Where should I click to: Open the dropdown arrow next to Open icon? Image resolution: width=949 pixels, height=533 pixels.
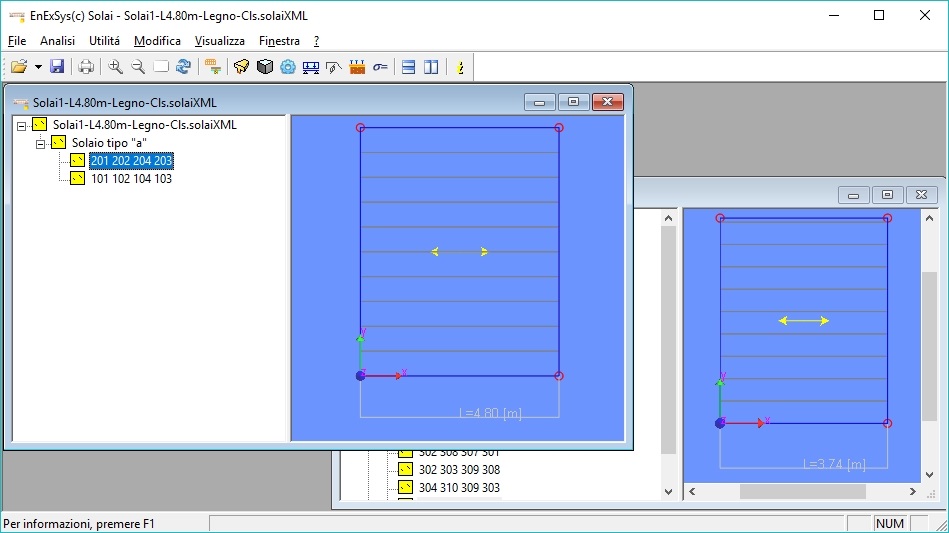38,67
